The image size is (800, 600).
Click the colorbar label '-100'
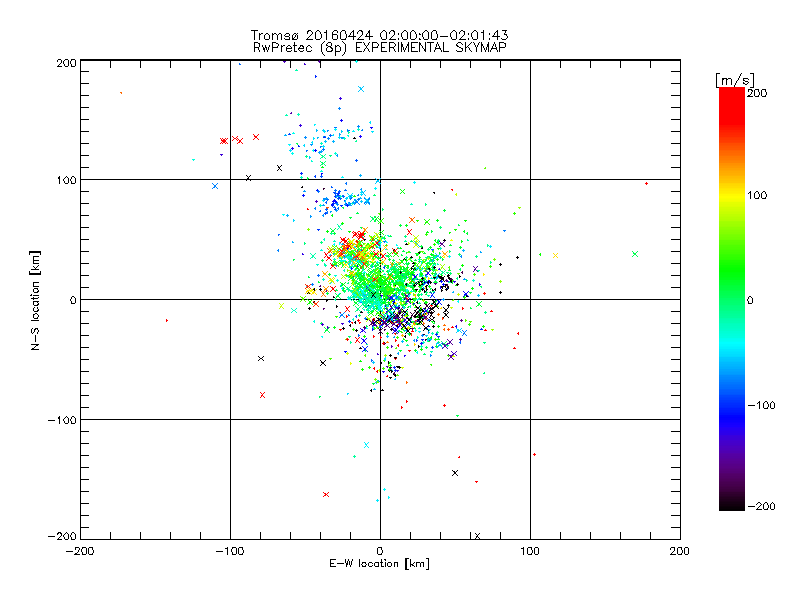pos(761,405)
